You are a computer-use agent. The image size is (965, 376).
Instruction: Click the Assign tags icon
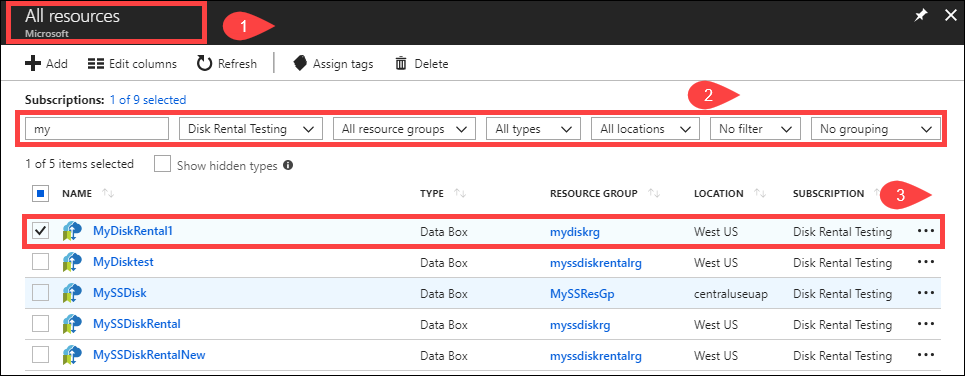[x=300, y=63]
